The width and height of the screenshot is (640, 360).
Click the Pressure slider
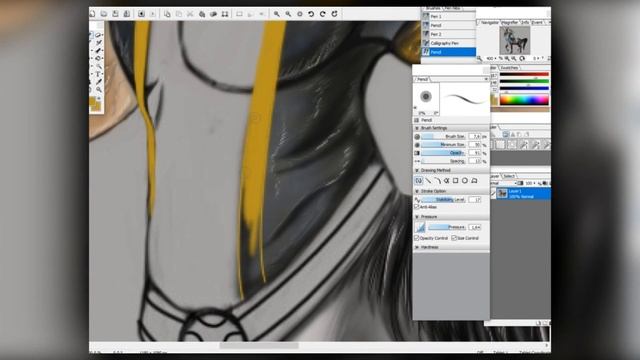click(x=447, y=227)
